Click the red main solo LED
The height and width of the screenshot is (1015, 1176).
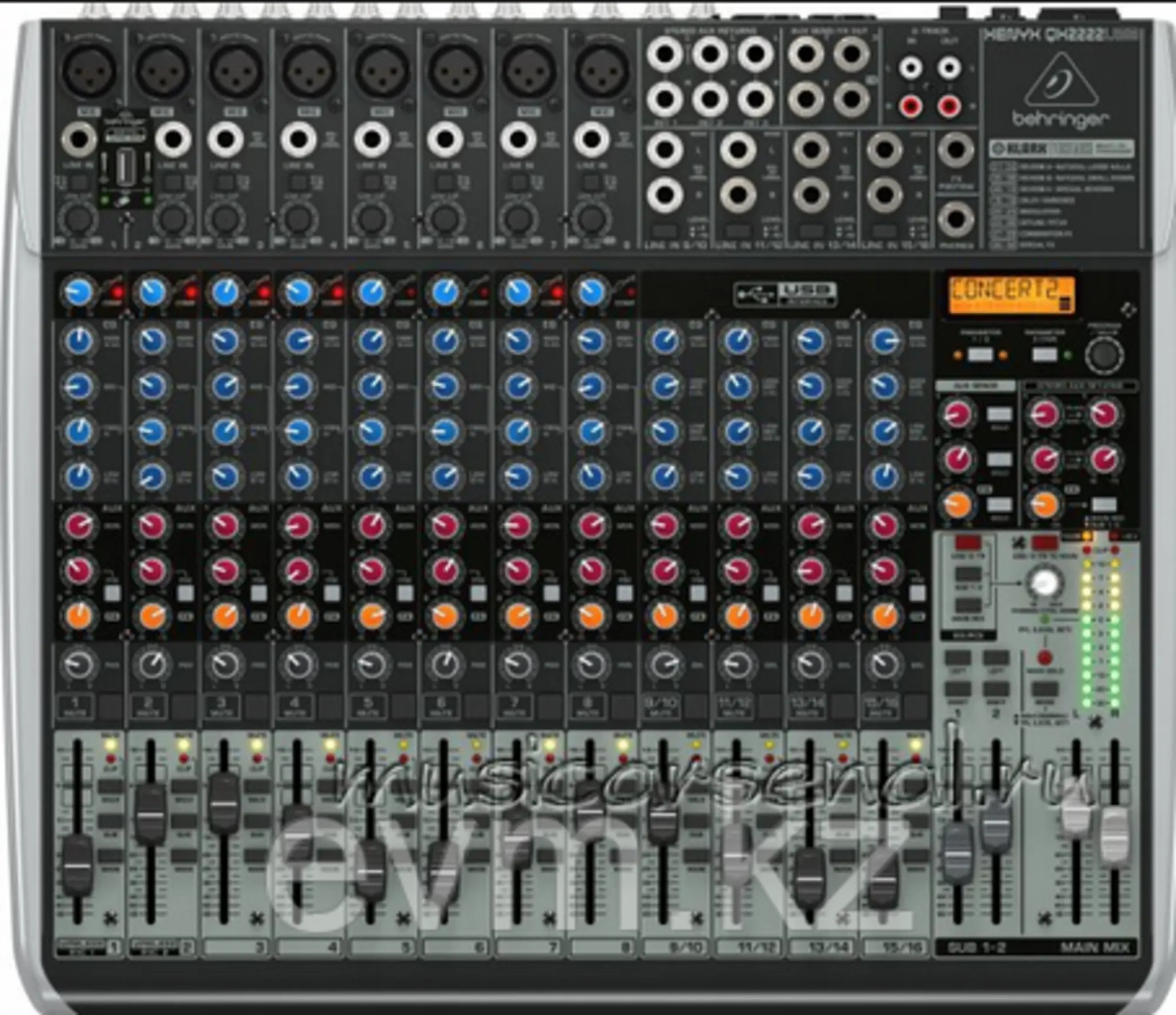point(1044,656)
